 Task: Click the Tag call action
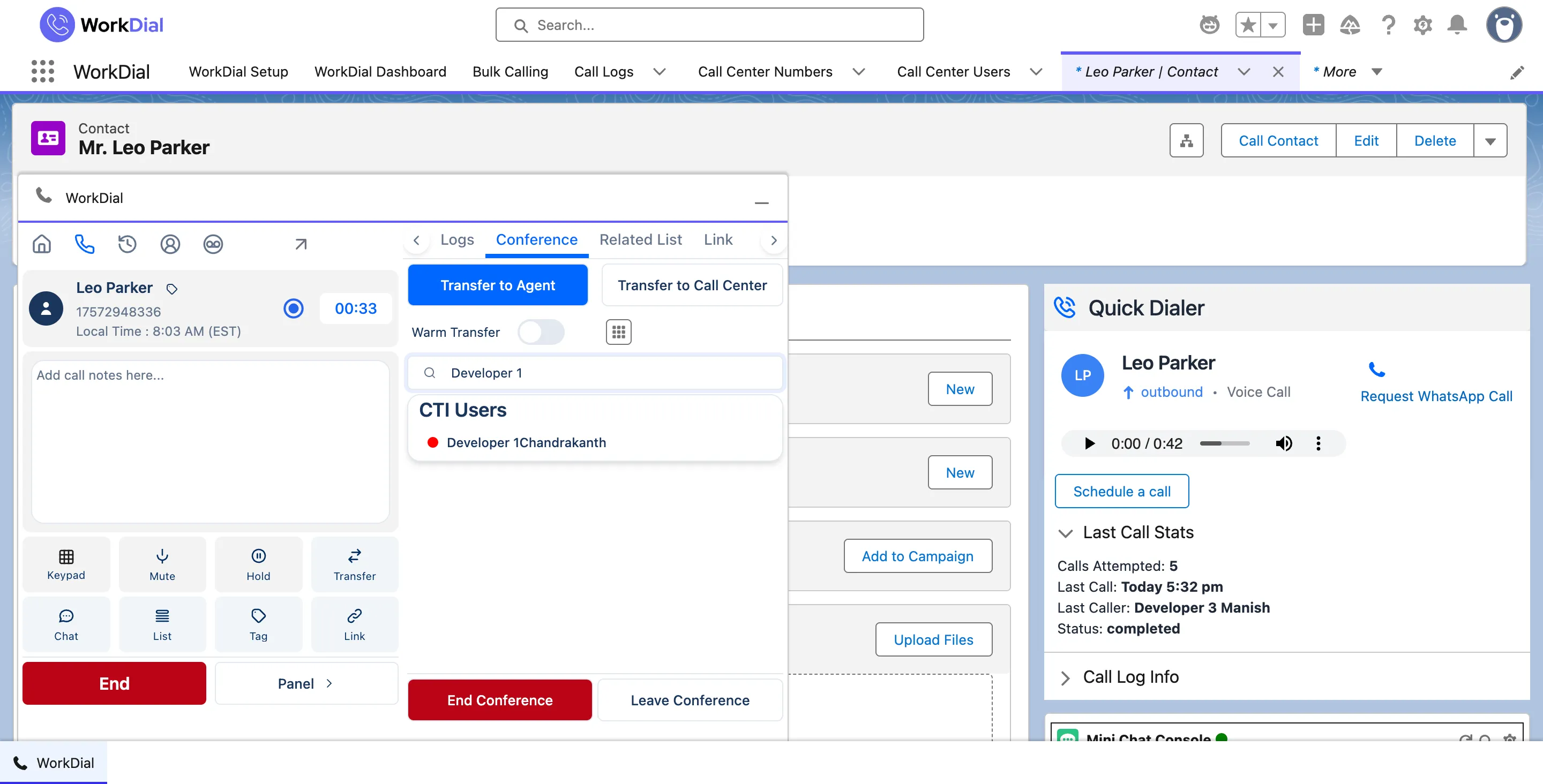point(258,624)
